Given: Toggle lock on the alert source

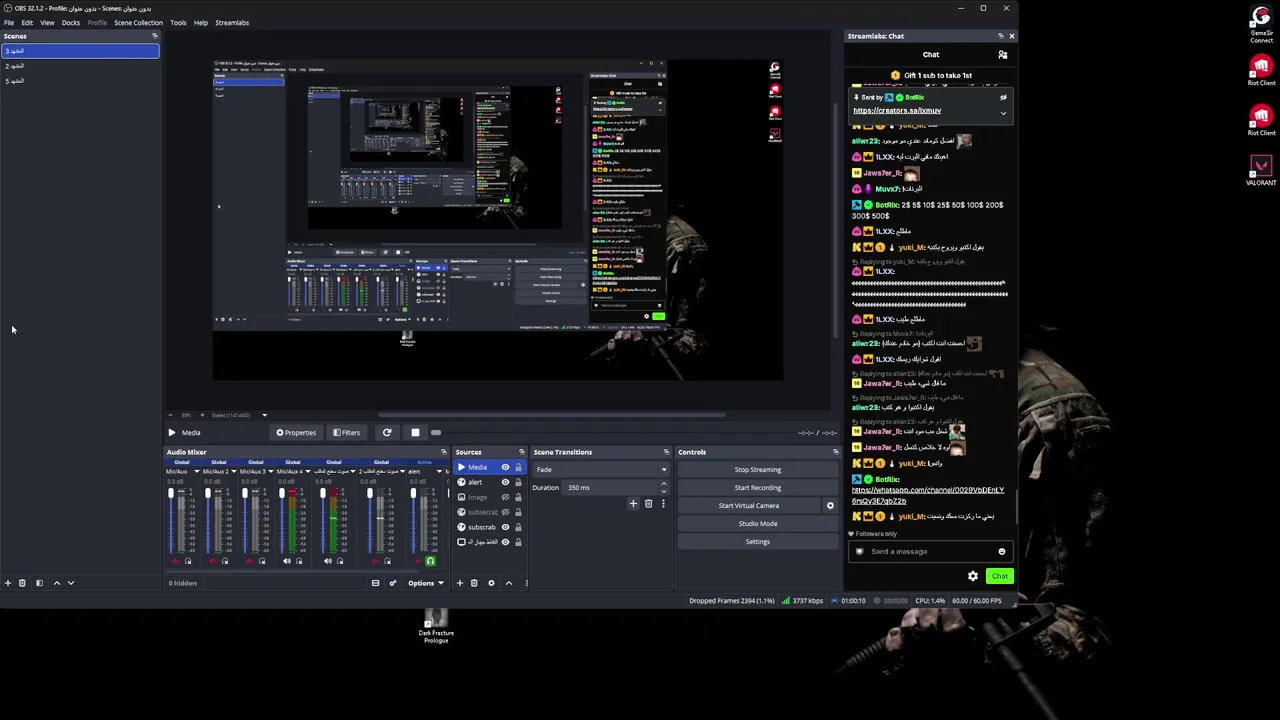Looking at the screenshot, I should point(518,482).
